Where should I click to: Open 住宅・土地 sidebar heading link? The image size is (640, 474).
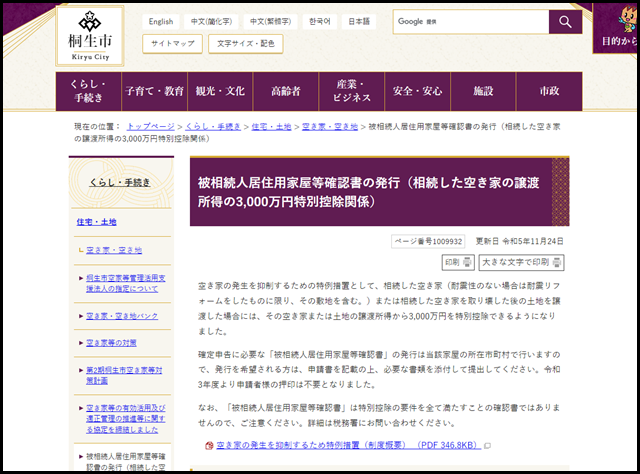pyautogui.click(x=97, y=220)
